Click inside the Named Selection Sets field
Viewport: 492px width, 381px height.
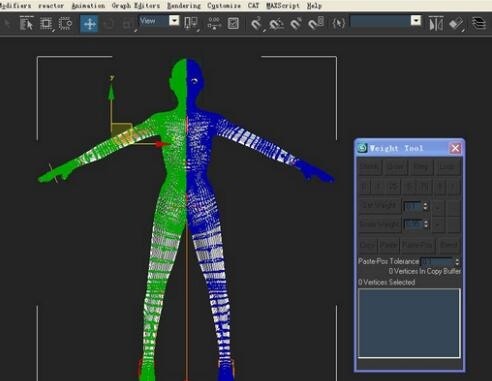click(380, 21)
